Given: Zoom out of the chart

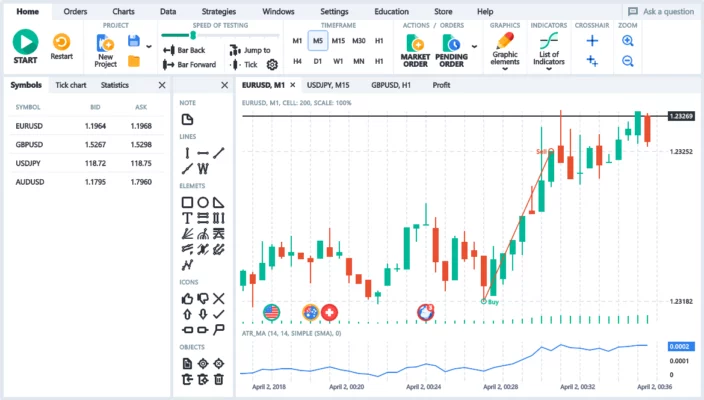Looking at the screenshot, I should point(628,61).
